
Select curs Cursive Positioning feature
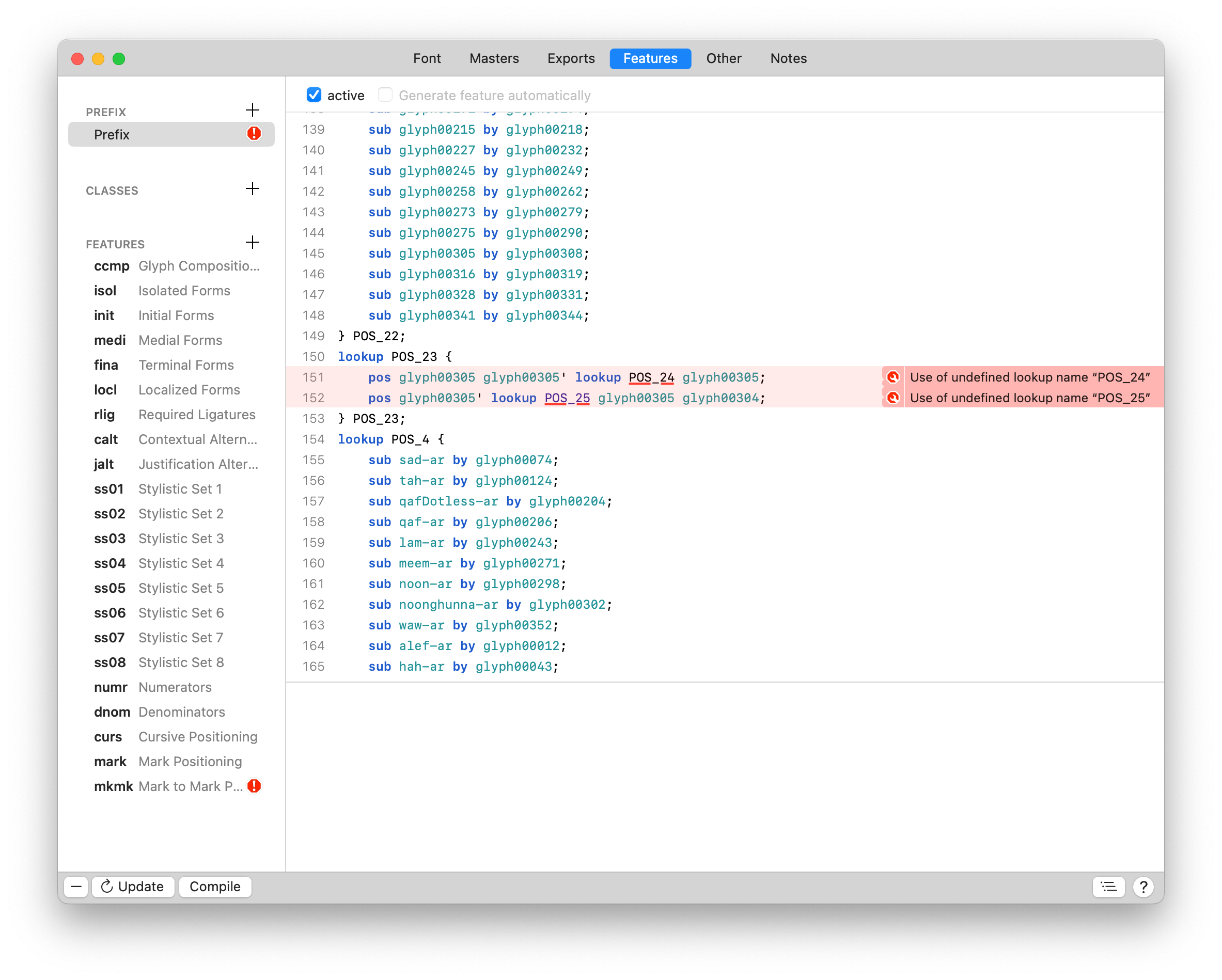(x=171, y=737)
